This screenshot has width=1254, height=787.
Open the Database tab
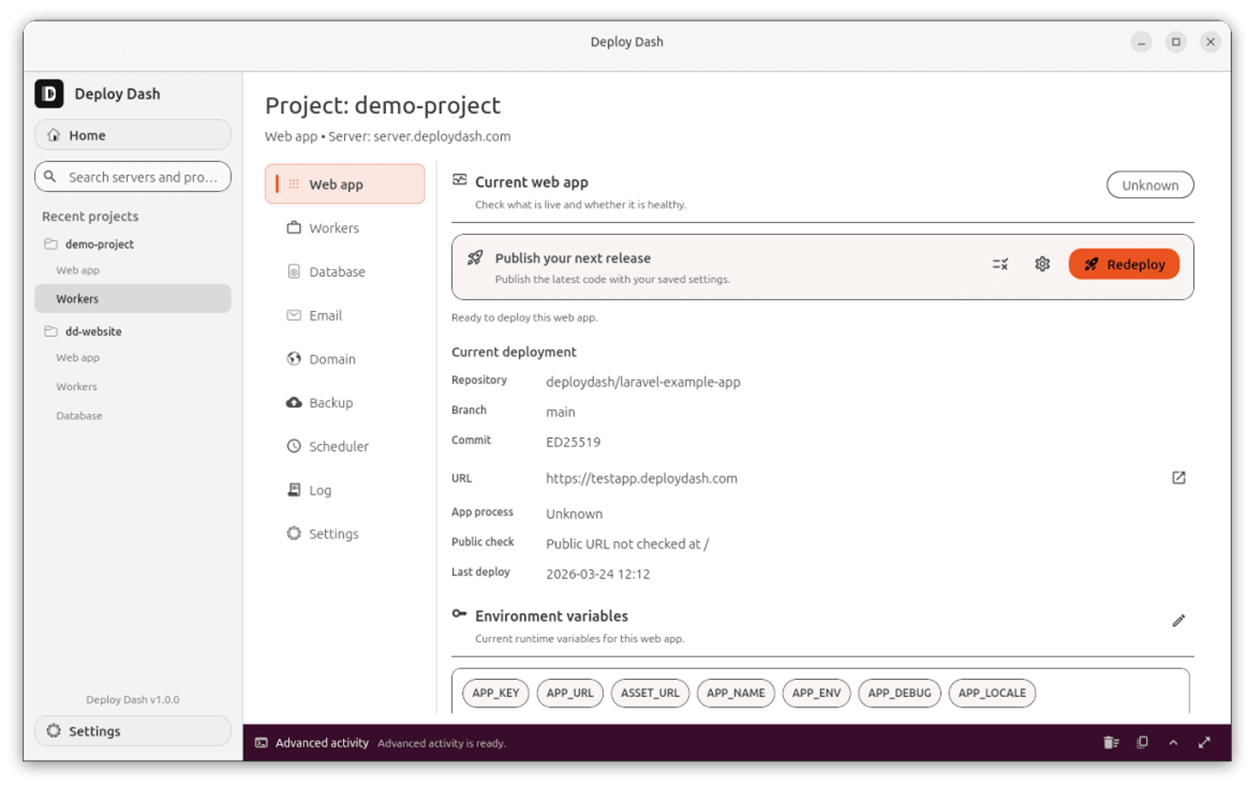click(345, 272)
